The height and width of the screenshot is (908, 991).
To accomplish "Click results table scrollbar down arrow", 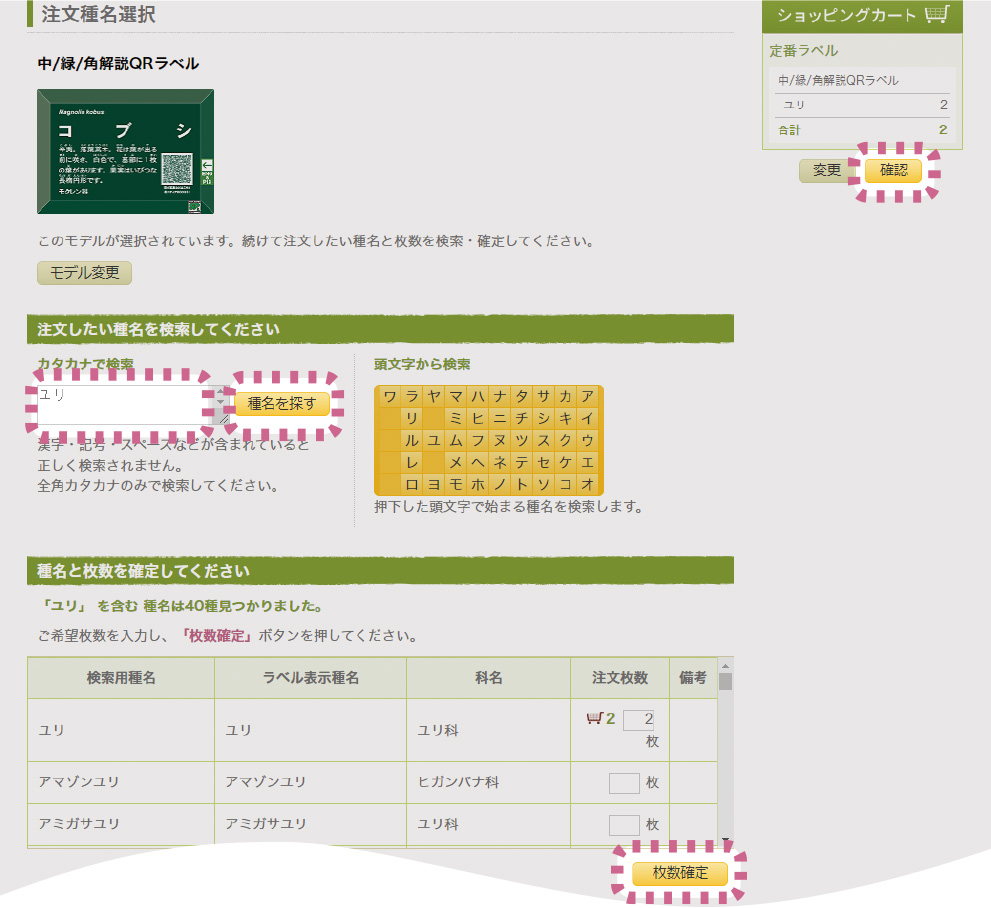I will tap(725, 842).
